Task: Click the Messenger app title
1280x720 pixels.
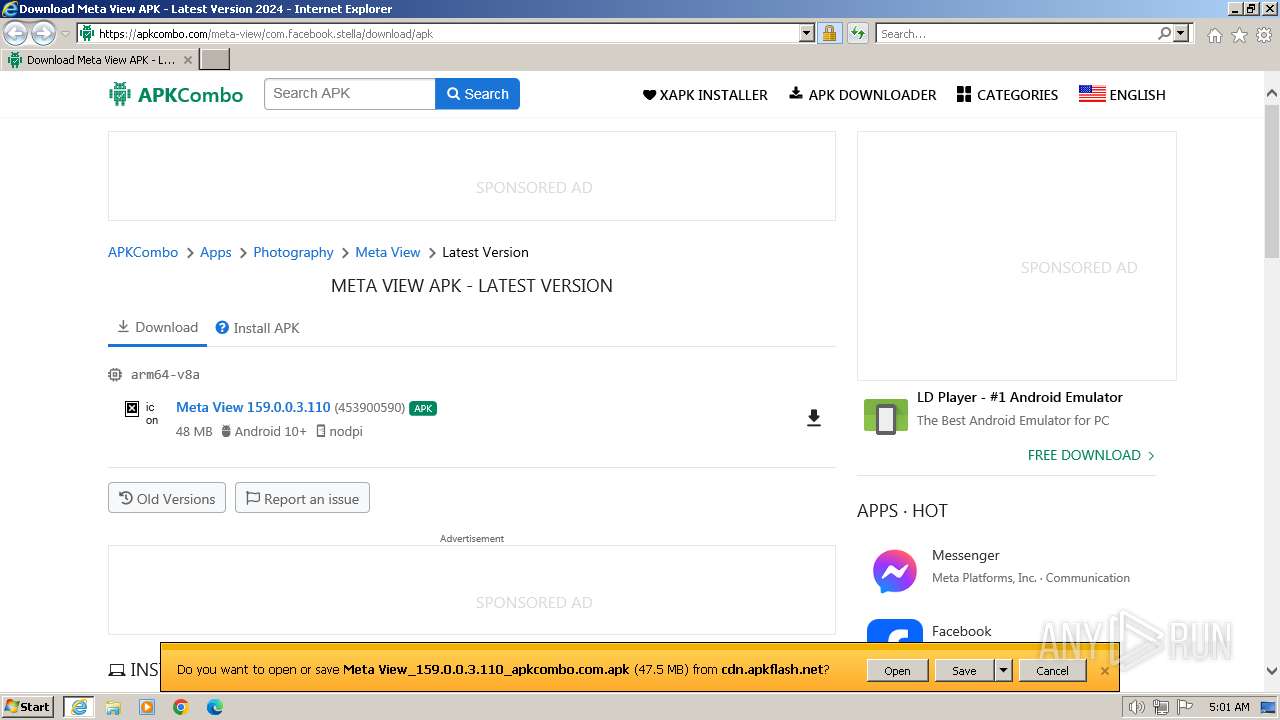Action: pos(965,555)
